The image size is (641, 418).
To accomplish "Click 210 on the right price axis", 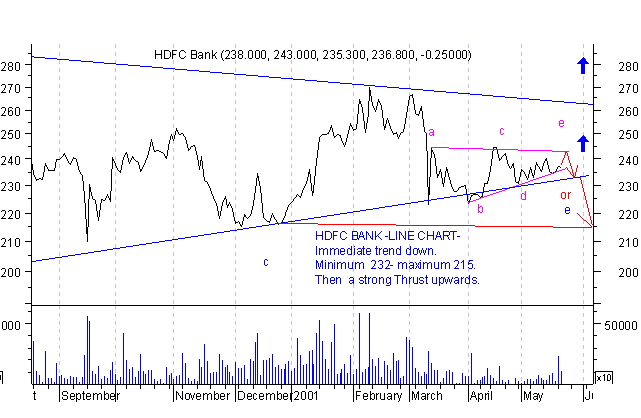I will pos(628,243).
